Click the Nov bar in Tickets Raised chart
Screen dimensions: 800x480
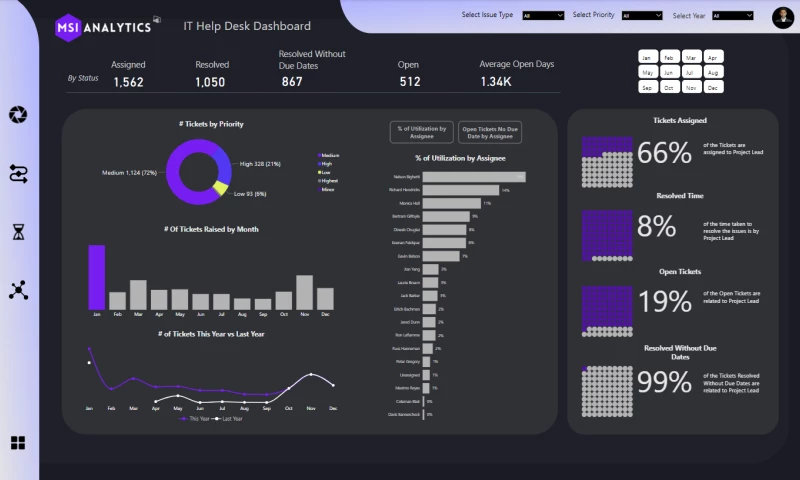[305, 292]
